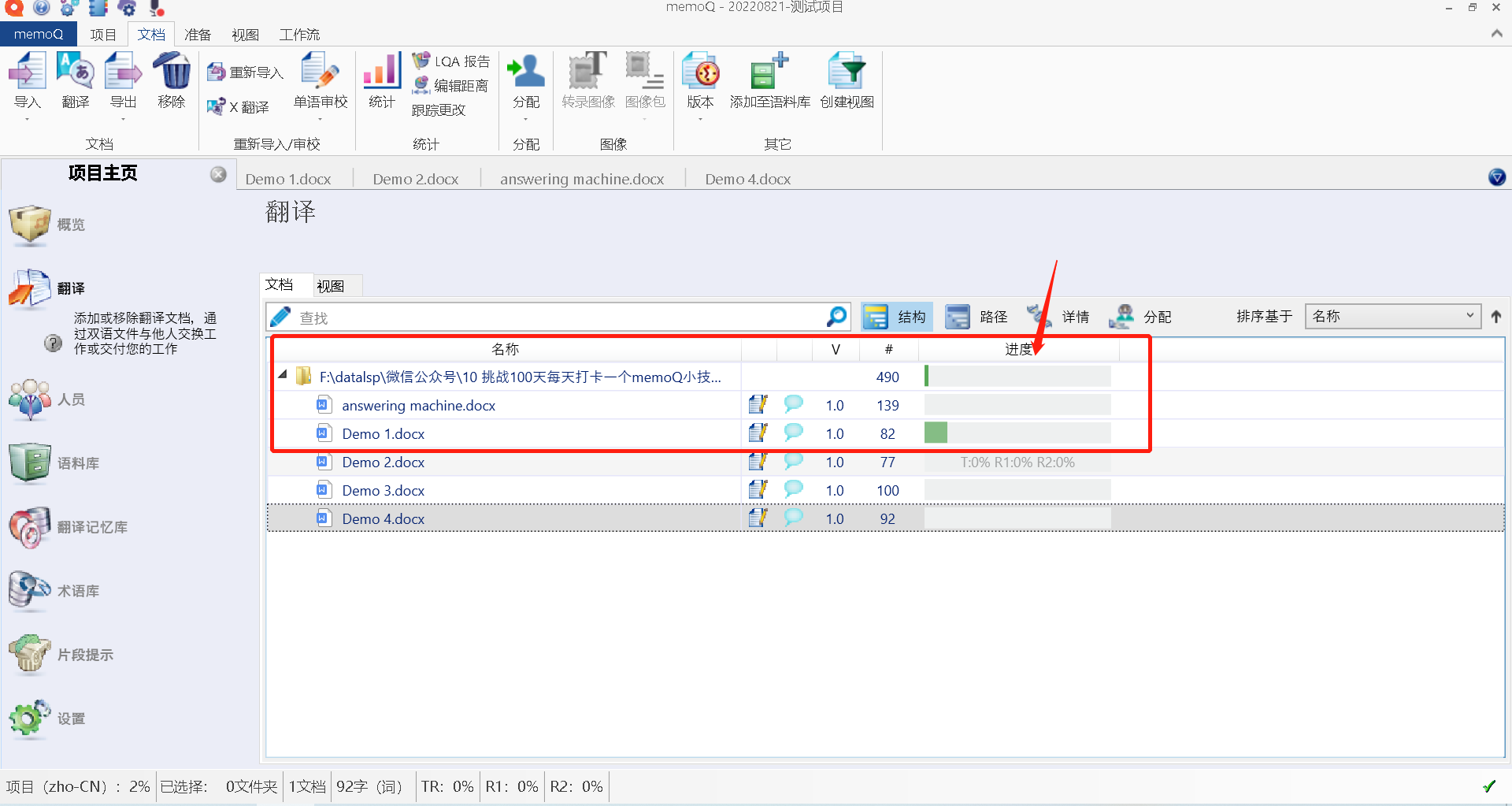Click 添加至语料库 icon

point(769,72)
